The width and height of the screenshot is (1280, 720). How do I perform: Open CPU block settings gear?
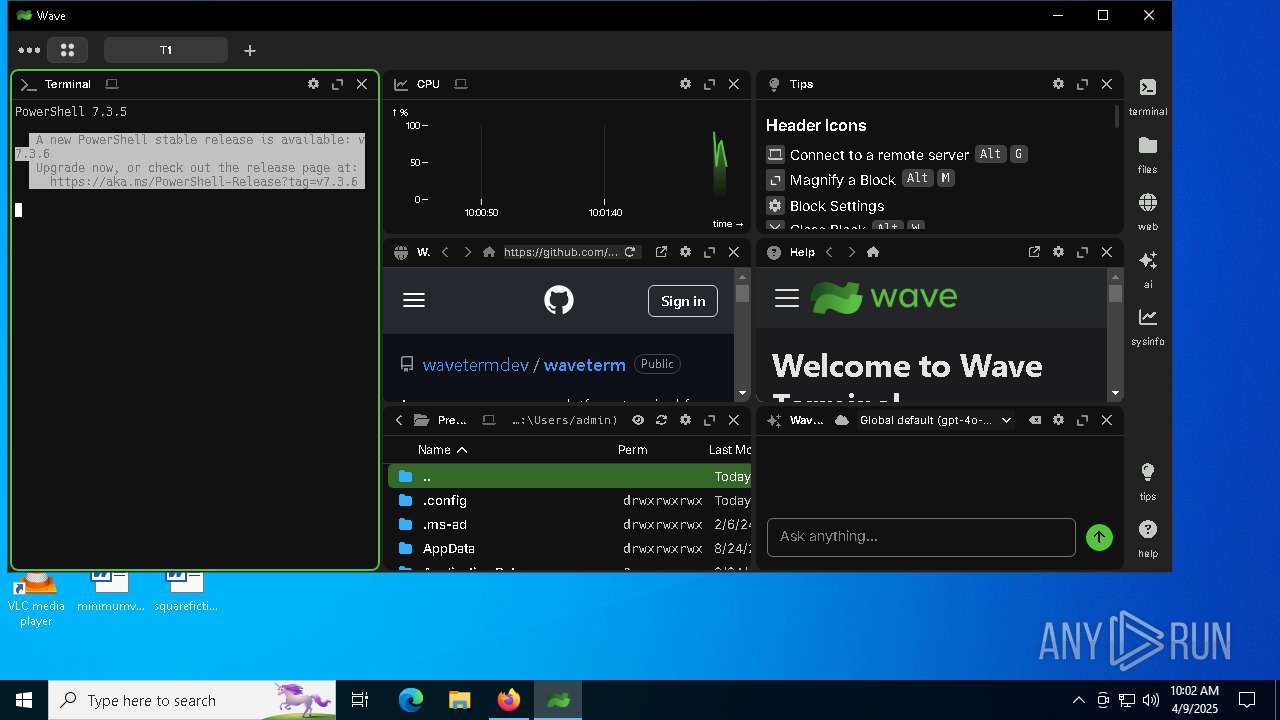pos(685,84)
